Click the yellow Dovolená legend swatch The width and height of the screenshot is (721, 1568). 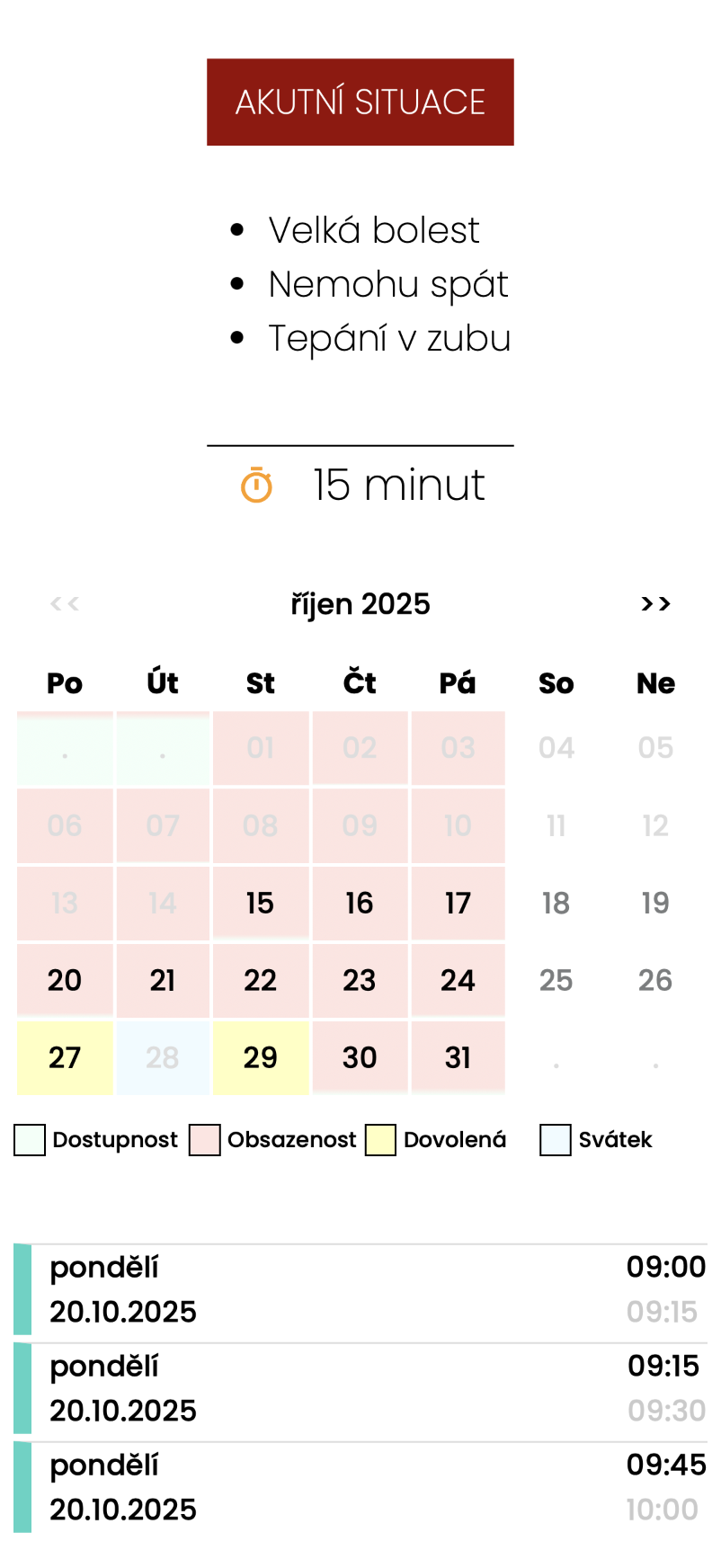point(380,1140)
